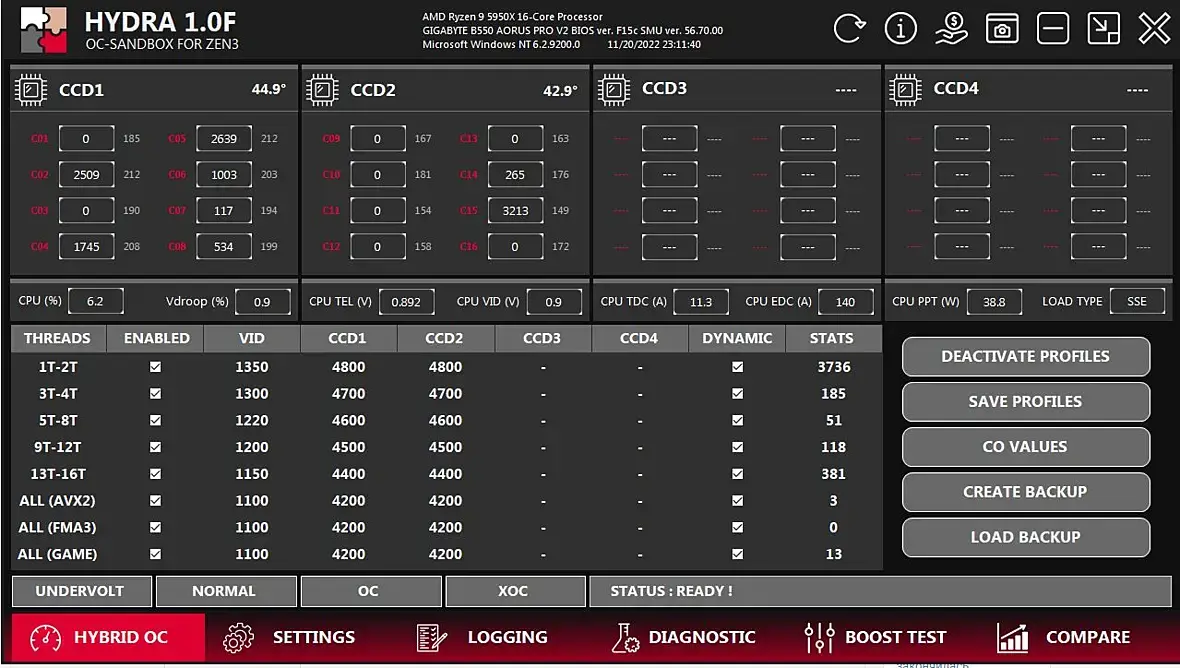The image size is (1180, 668).
Task: Click the THREADS column header
Action: (58, 339)
